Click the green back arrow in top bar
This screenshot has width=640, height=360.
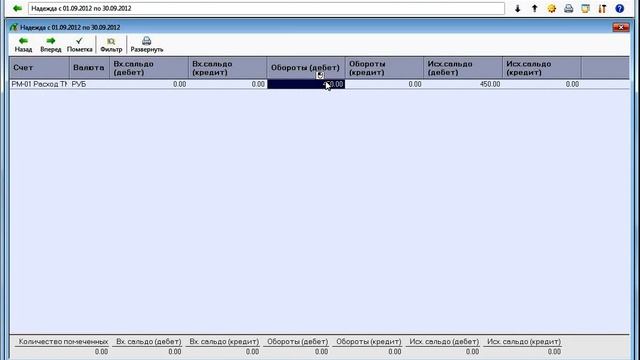17,8
